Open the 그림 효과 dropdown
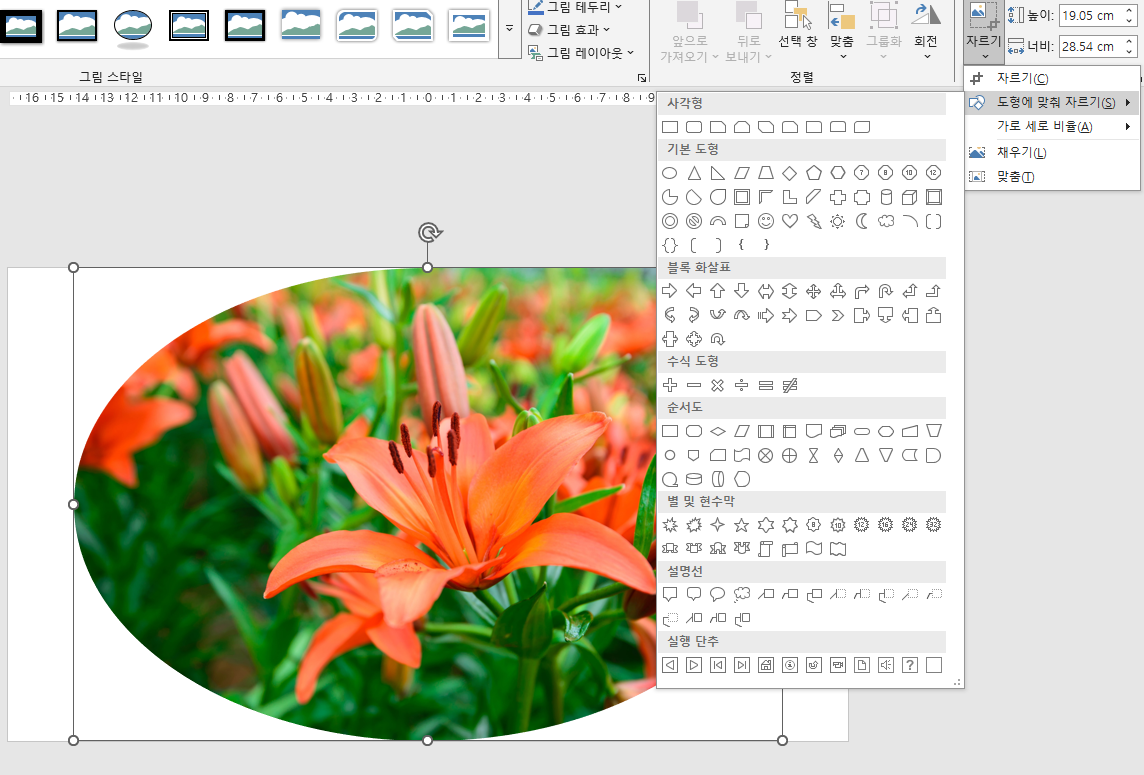The width and height of the screenshot is (1144, 775). click(569, 30)
